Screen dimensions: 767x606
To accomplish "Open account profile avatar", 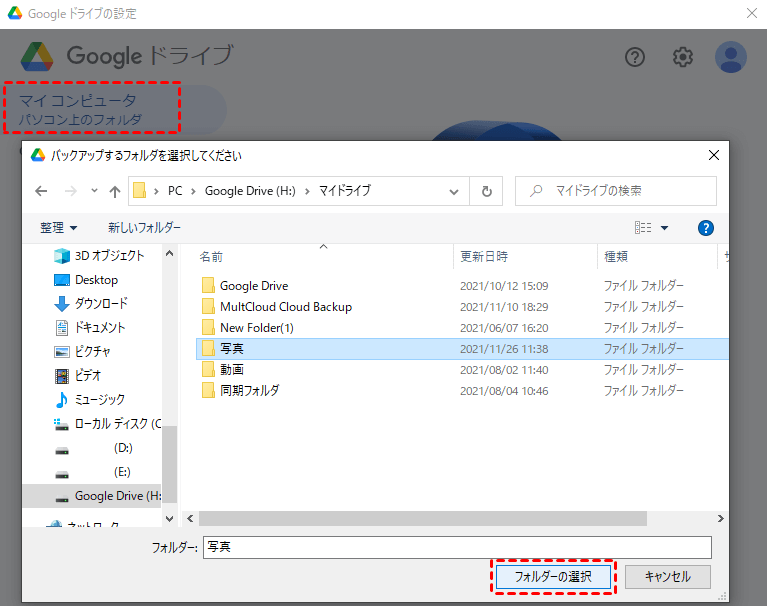I will click(730, 57).
